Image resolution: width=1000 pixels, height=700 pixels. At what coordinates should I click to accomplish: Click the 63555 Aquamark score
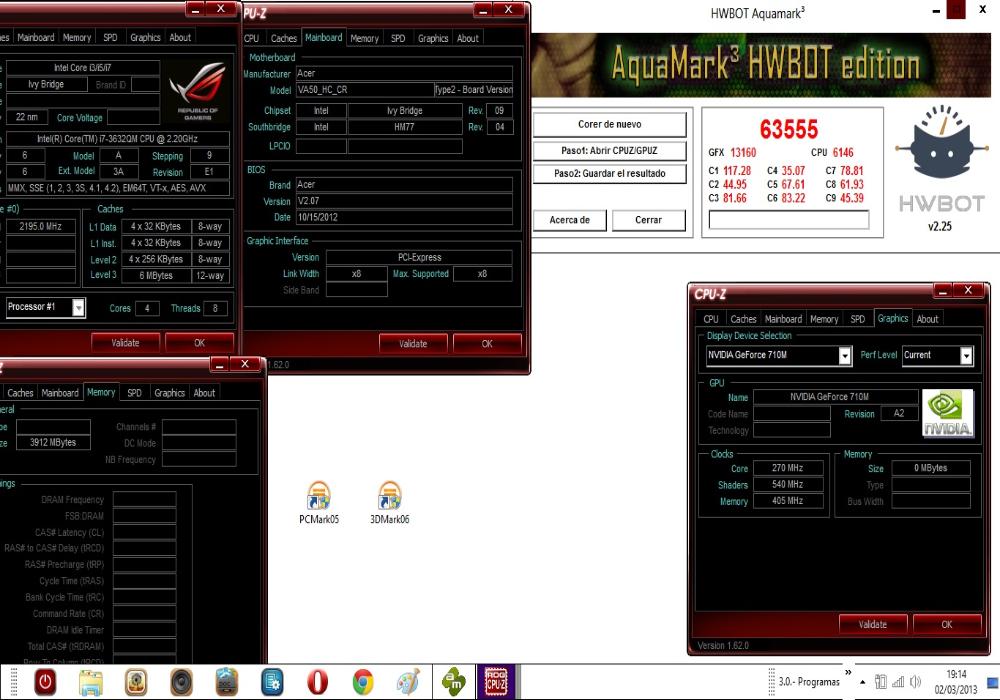pyautogui.click(x=789, y=129)
